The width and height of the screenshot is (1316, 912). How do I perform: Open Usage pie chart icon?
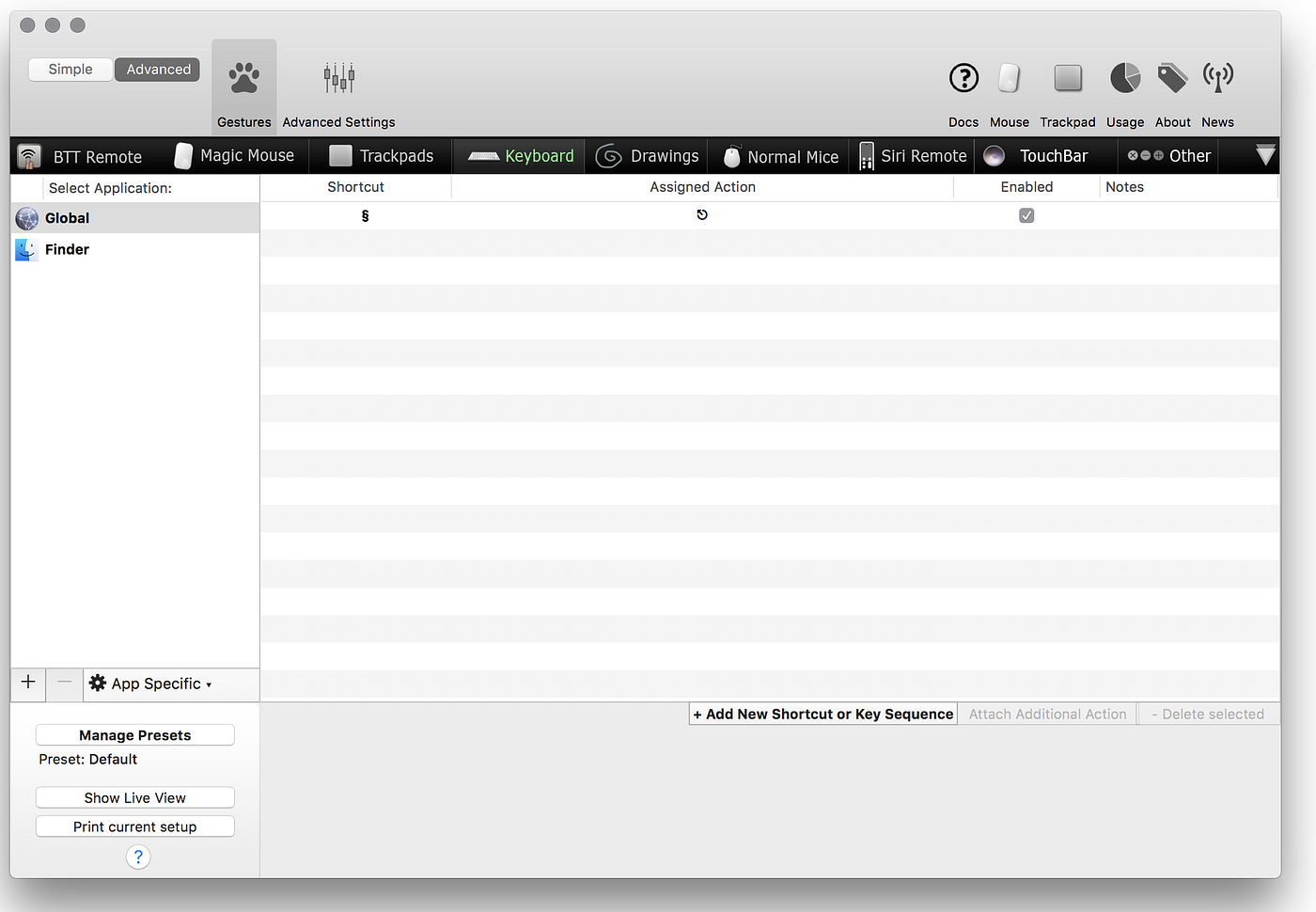tap(1125, 78)
